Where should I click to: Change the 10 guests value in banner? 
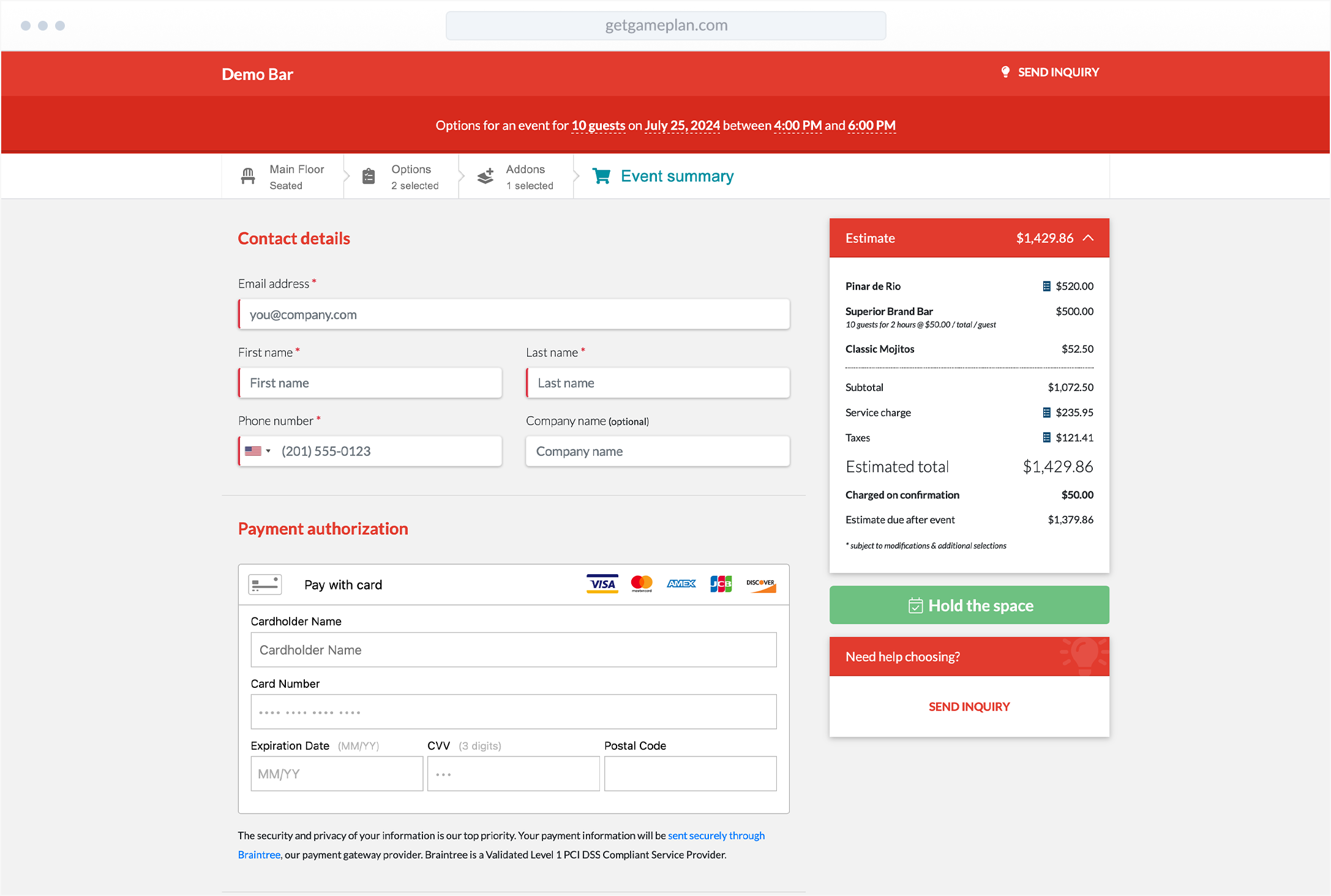click(x=598, y=125)
